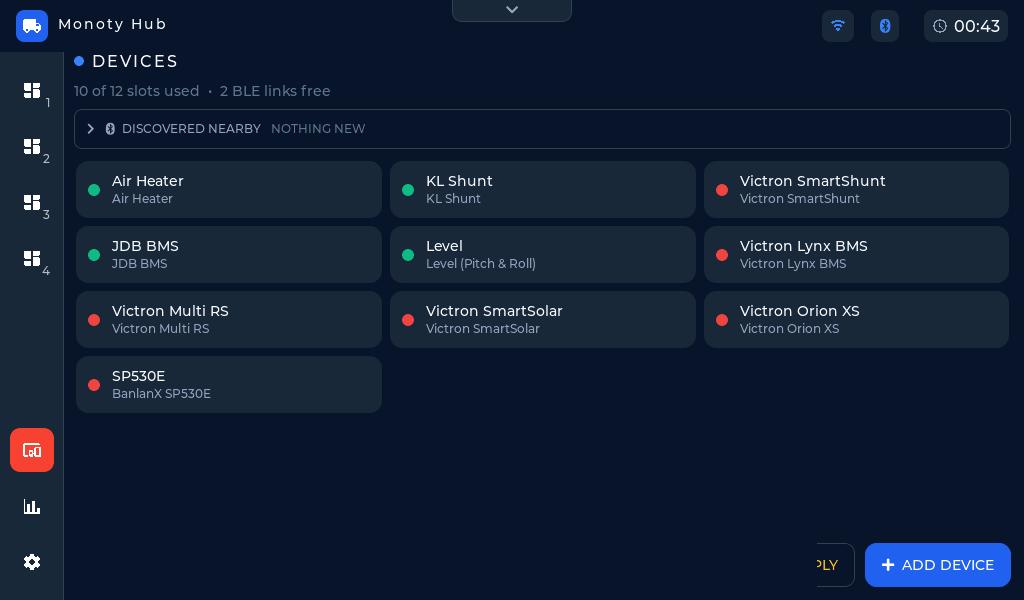1024x600 pixels.
Task: Select the Victron Lynx BMS device title
Action: (803, 246)
